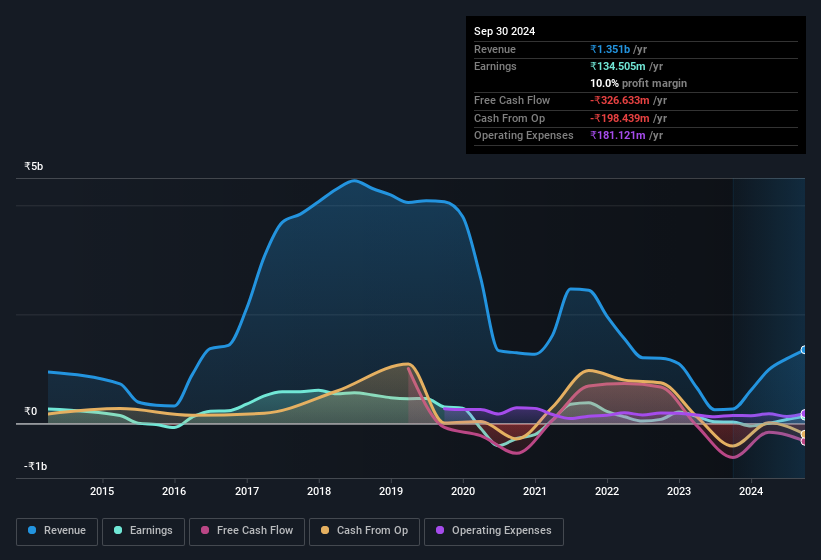Click the ₹0 y-axis label
This screenshot has height=560, width=821.
click(30, 411)
